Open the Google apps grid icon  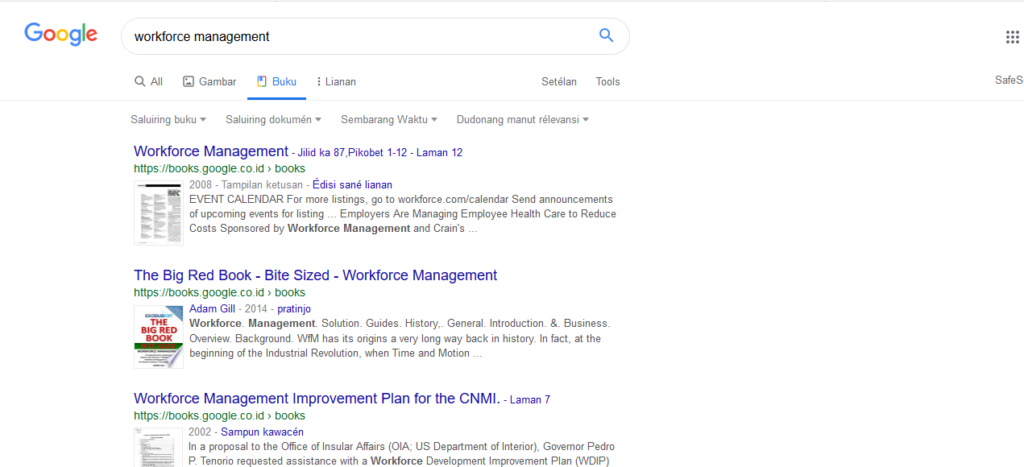[x=1012, y=37]
